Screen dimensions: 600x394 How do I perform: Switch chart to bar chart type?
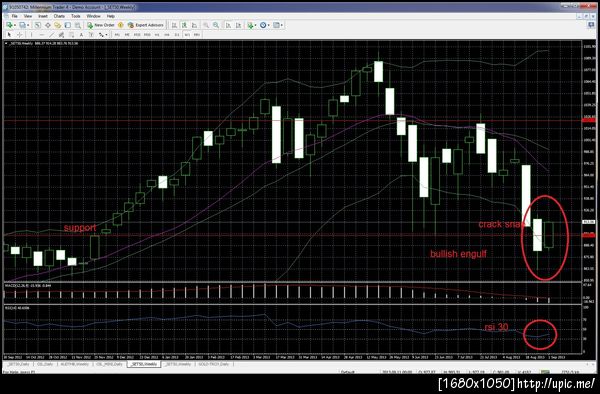[x=174, y=25]
